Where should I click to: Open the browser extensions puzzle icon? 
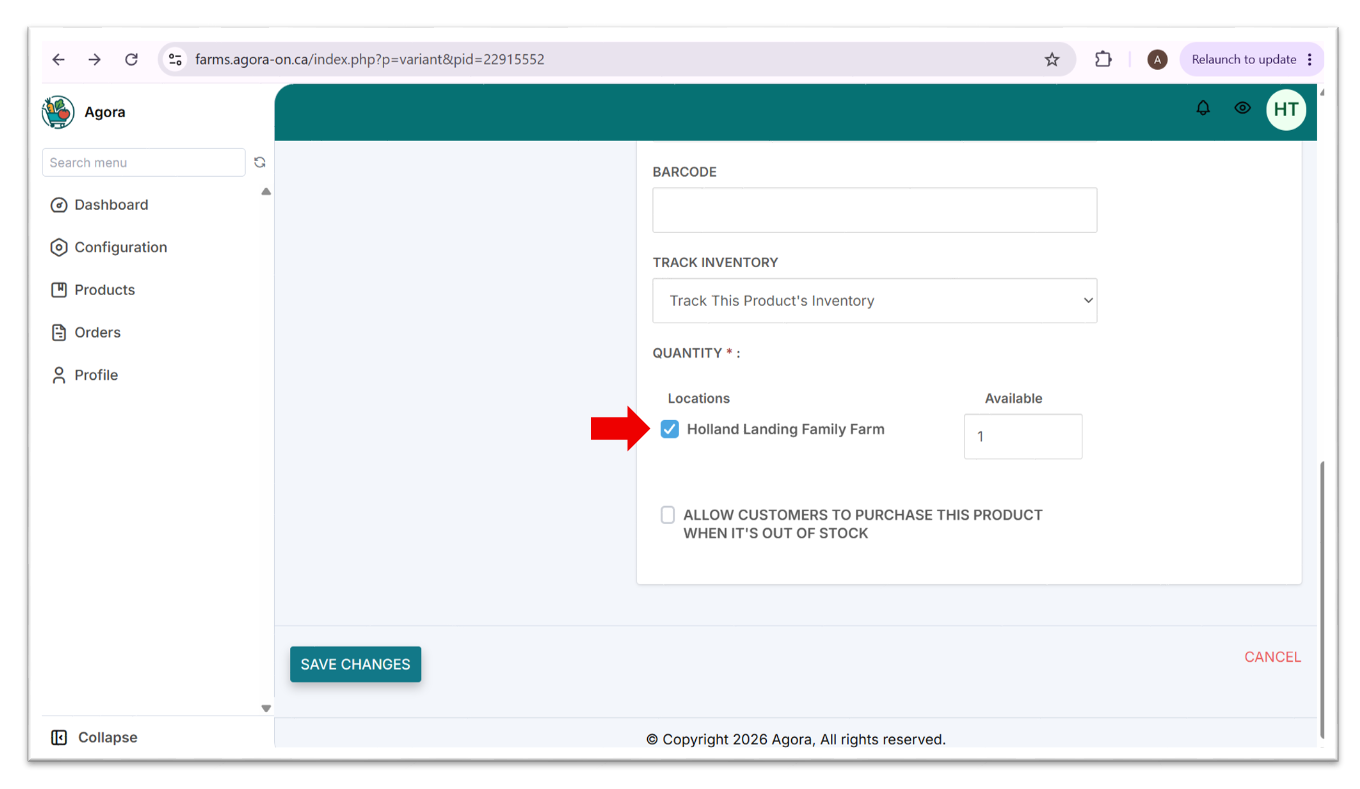pos(1103,59)
